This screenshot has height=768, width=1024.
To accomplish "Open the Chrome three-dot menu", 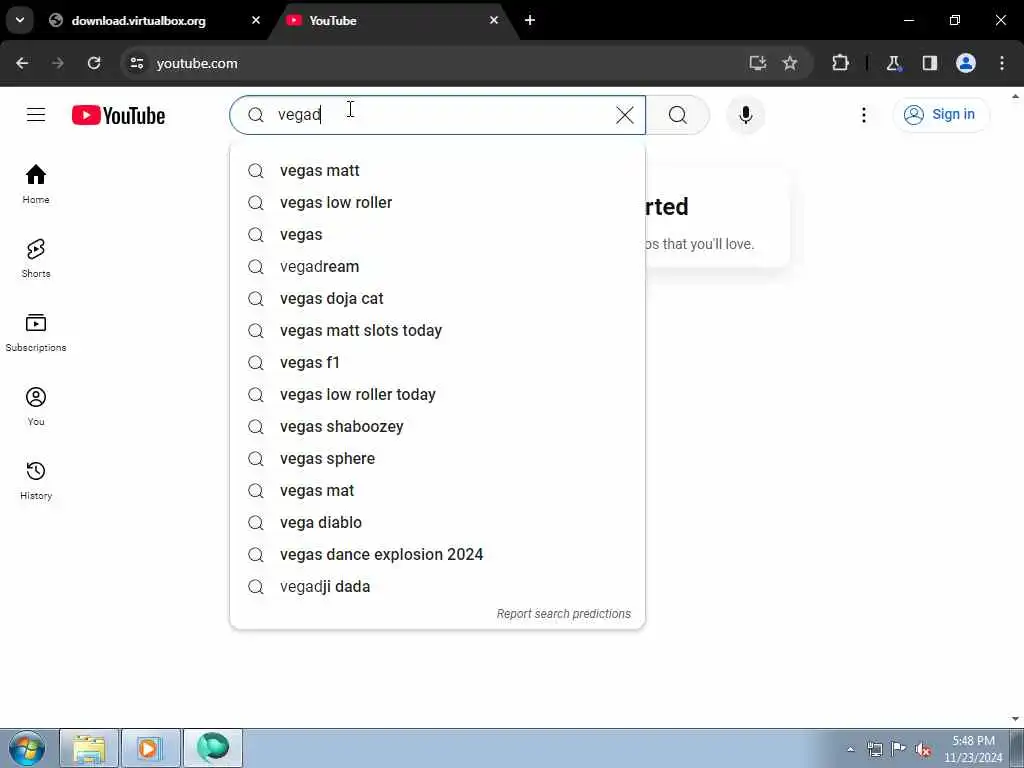I will [1002, 63].
